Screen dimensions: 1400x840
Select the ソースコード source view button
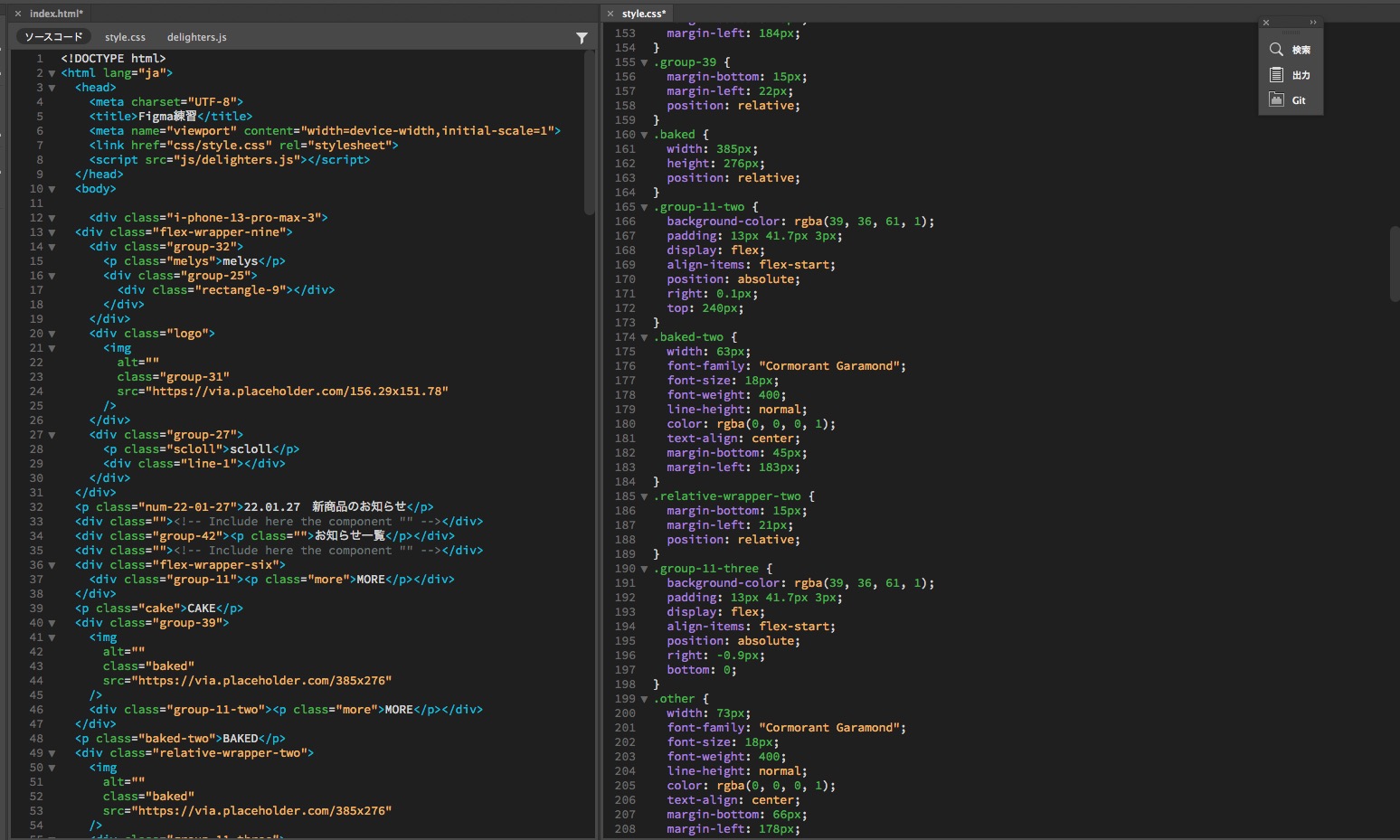point(53,37)
